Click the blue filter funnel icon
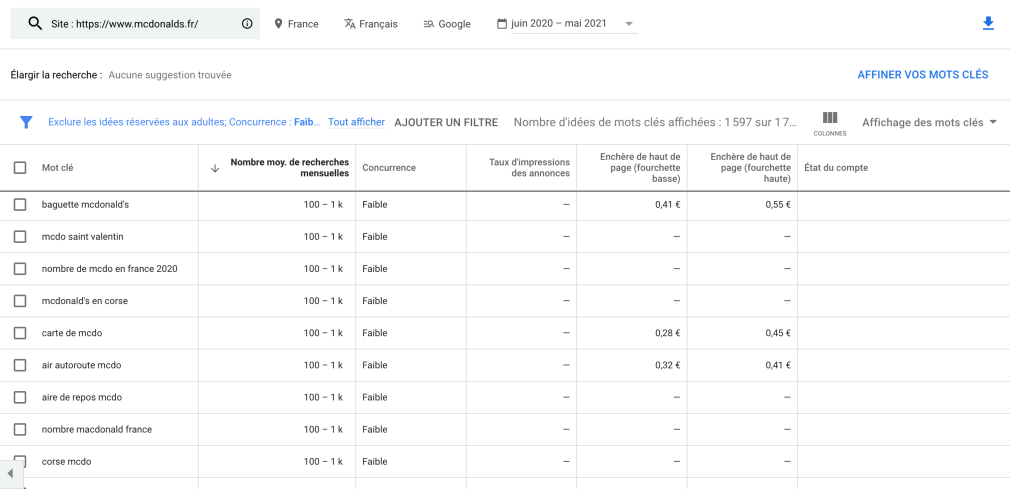The width and height of the screenshot is (1010, 489). point(26,122)
